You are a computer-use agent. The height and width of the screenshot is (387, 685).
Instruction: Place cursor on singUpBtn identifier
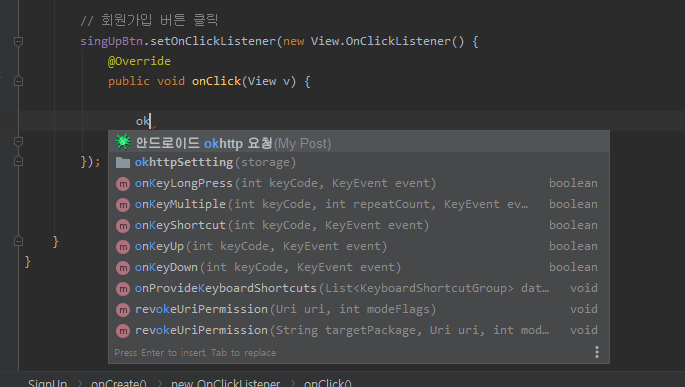click(x=111, y=41)
